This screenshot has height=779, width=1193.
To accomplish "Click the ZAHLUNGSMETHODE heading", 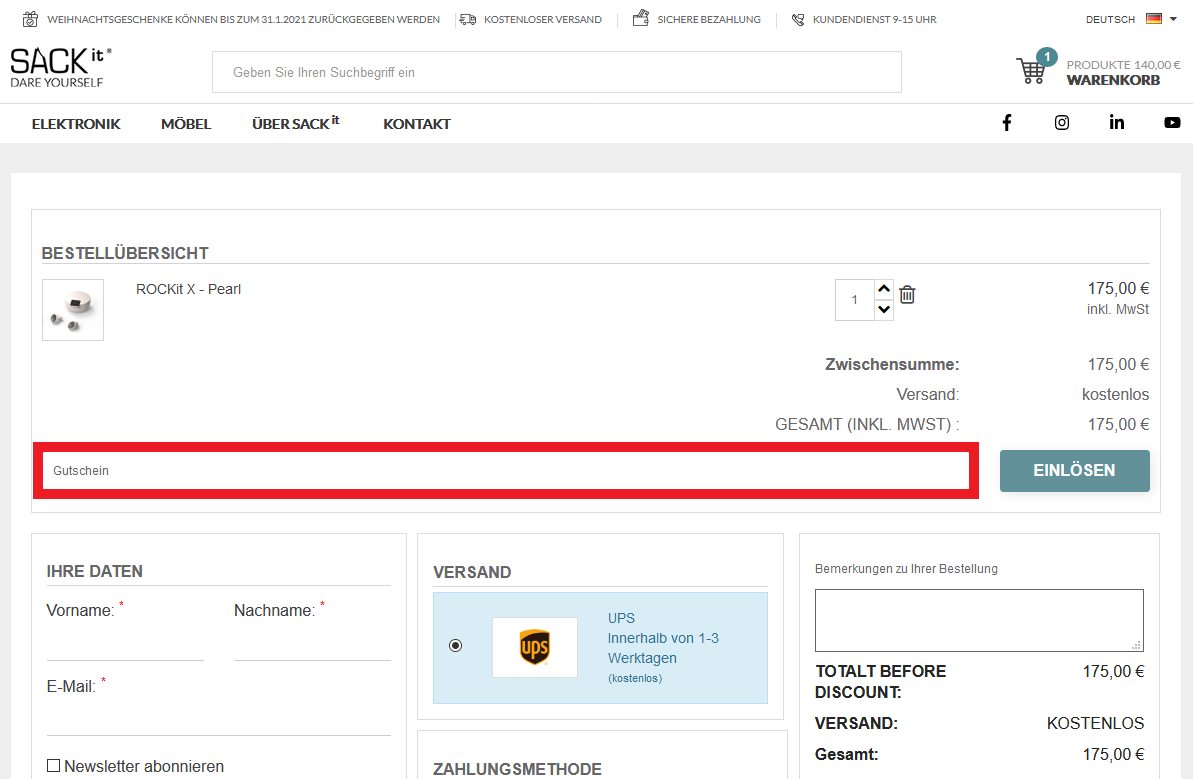I will (517, 769).
